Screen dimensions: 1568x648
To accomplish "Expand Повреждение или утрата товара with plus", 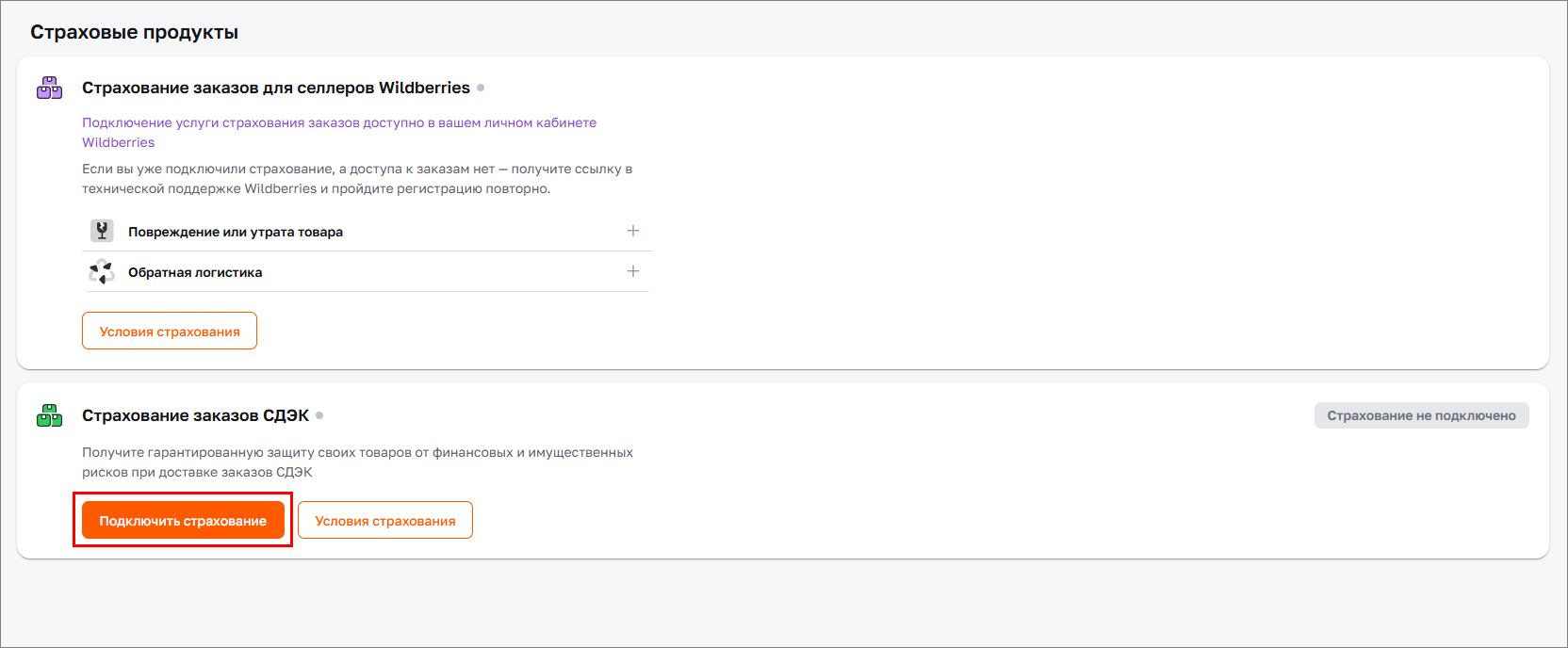I will click(633, 231).
